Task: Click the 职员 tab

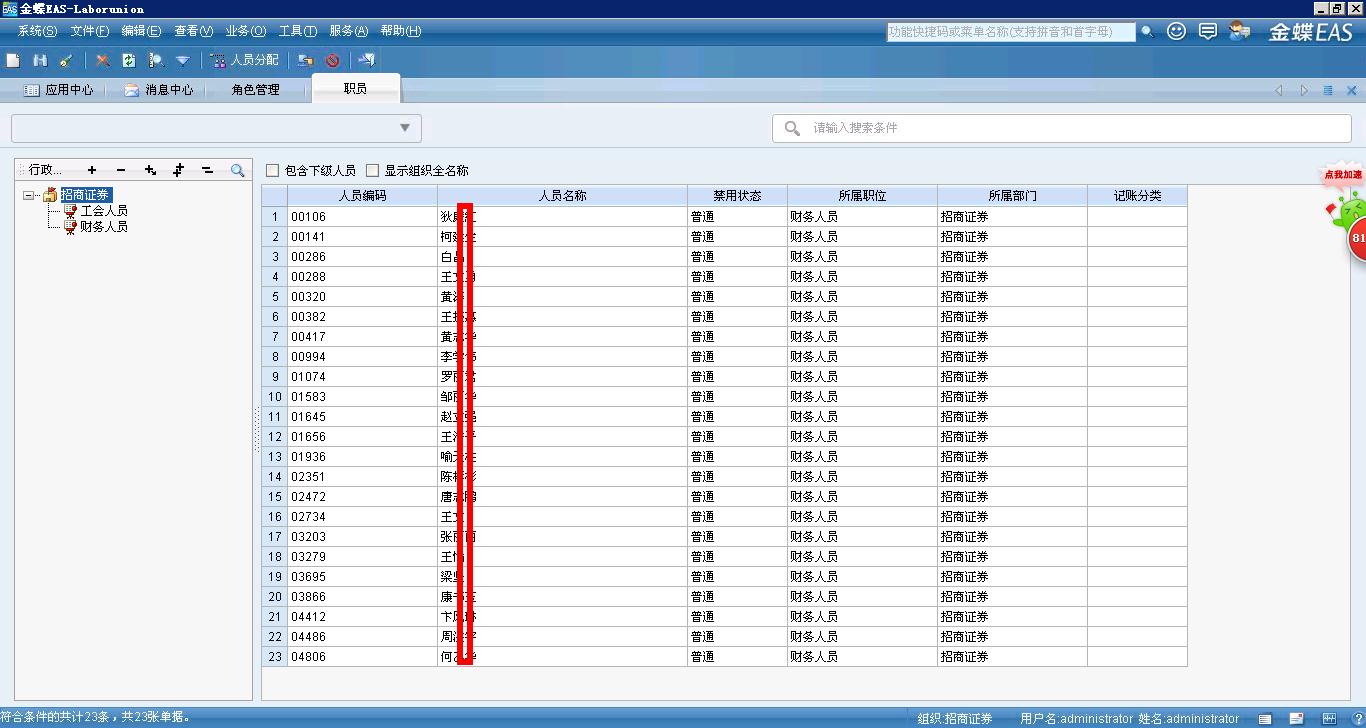Action: [x=356, y=89]
